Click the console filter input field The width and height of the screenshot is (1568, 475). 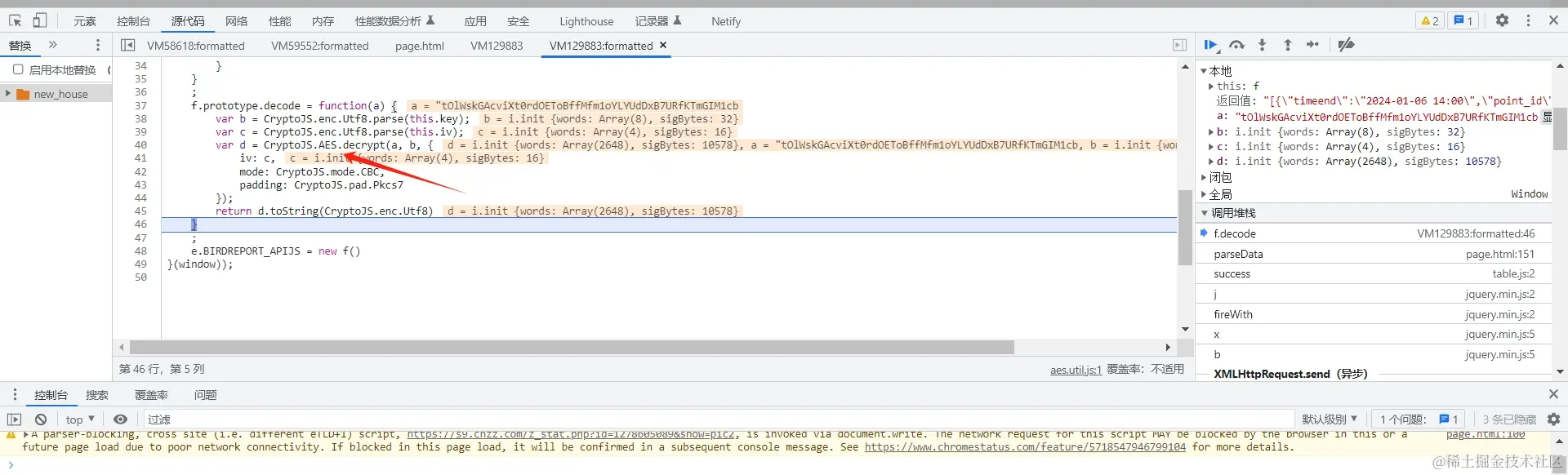coord(719,420)
